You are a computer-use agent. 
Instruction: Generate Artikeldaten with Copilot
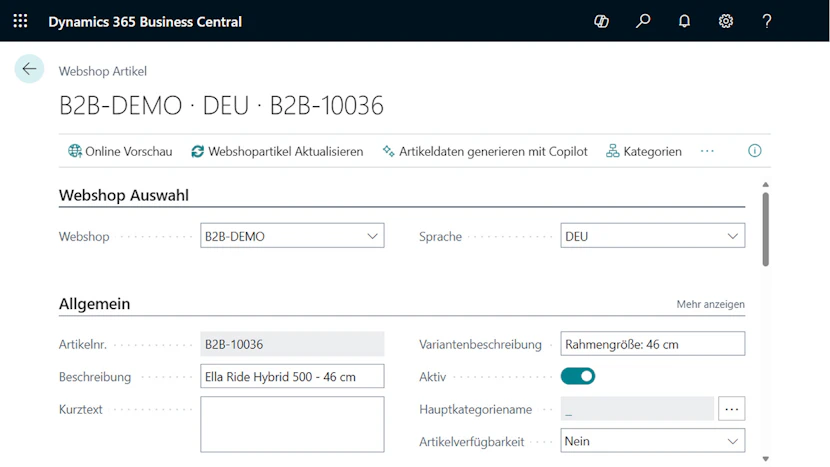pos(485,151)
